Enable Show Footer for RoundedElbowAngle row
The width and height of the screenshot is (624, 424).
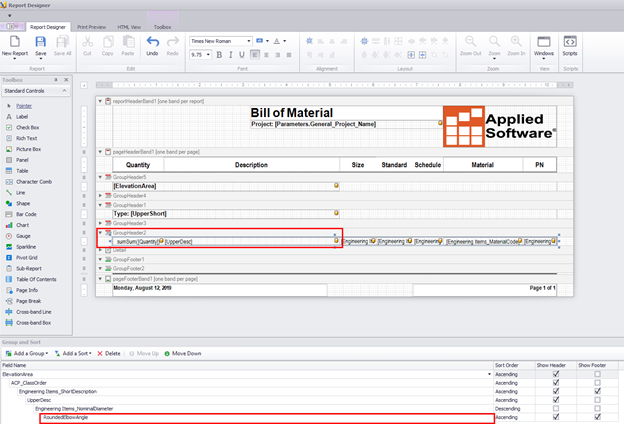tap(597, 418)
